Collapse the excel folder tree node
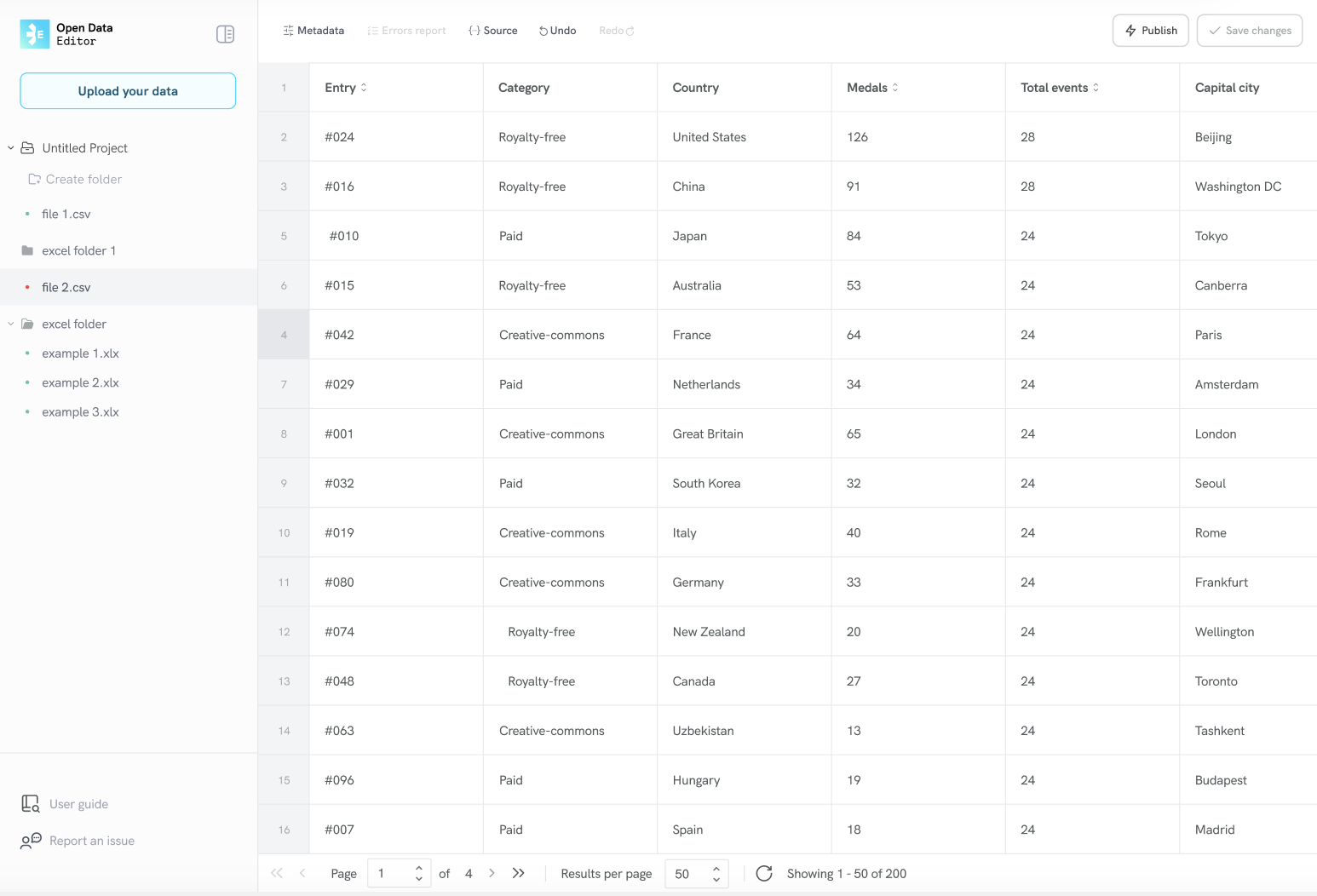The width and height of the screenshot is (1317, 896). click(x=10, y=324)
